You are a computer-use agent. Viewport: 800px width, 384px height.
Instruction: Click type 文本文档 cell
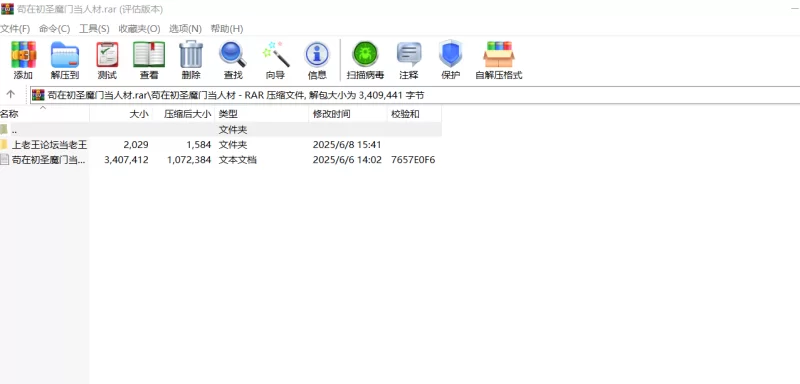(x=237, y=160)
